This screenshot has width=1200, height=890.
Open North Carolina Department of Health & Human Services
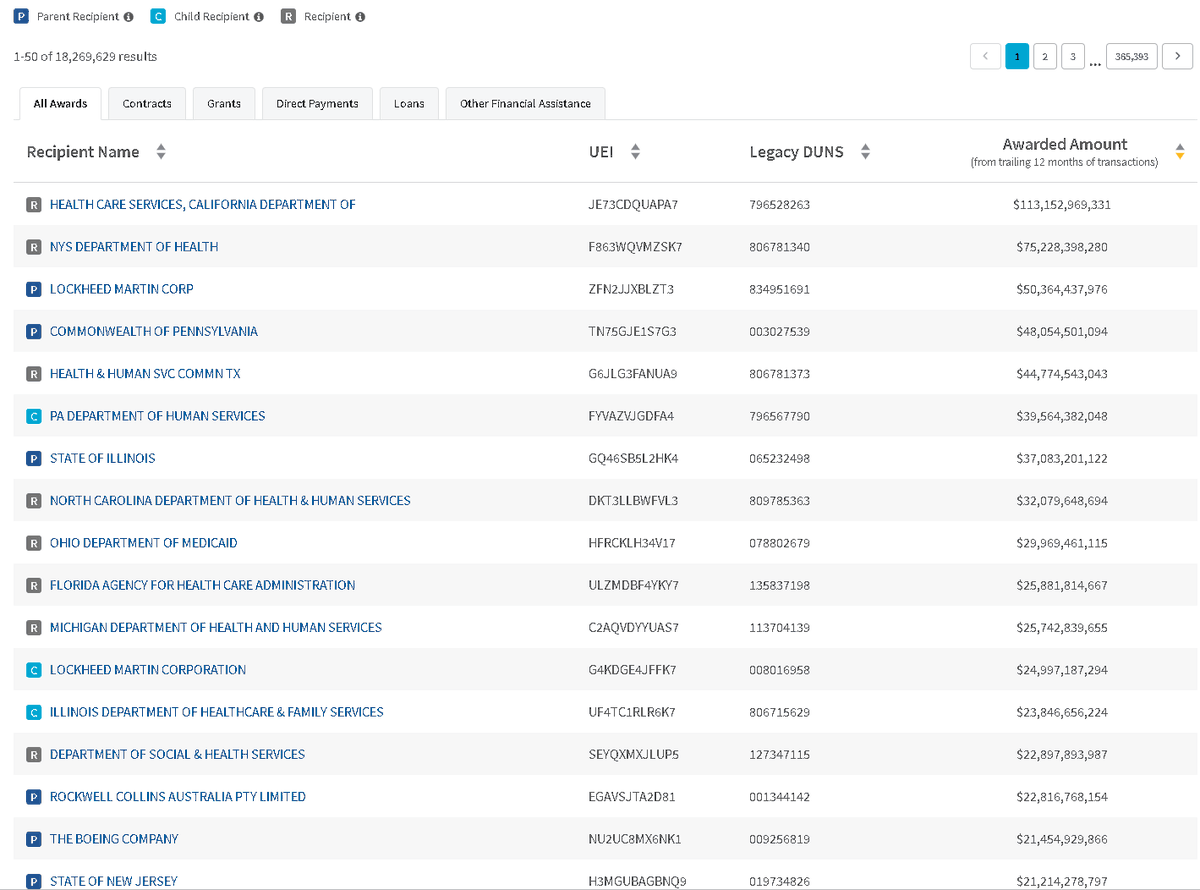pyautogui.click(x=230, y=501)
